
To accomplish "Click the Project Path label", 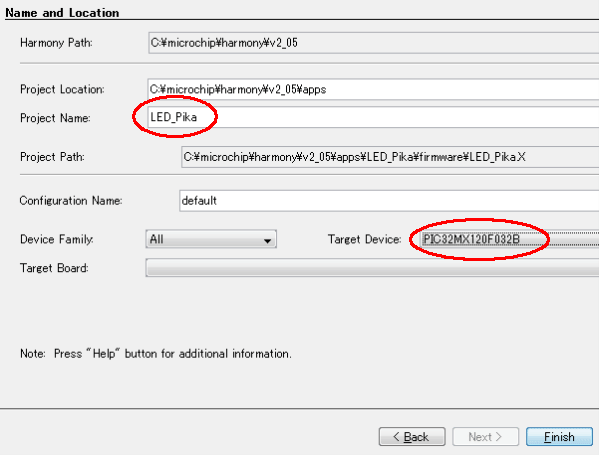I will click(x=52, y=157).
